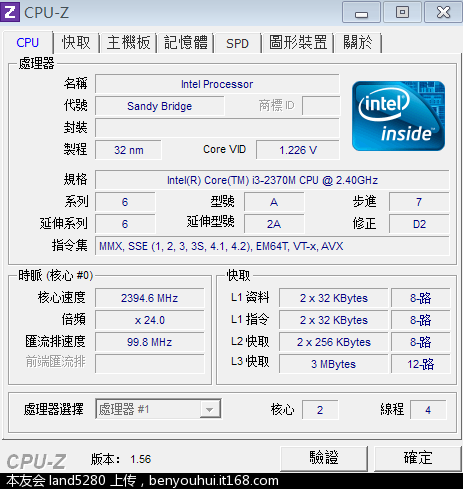
Task: Close the CPU-Z window
Action: pos(443,12)
